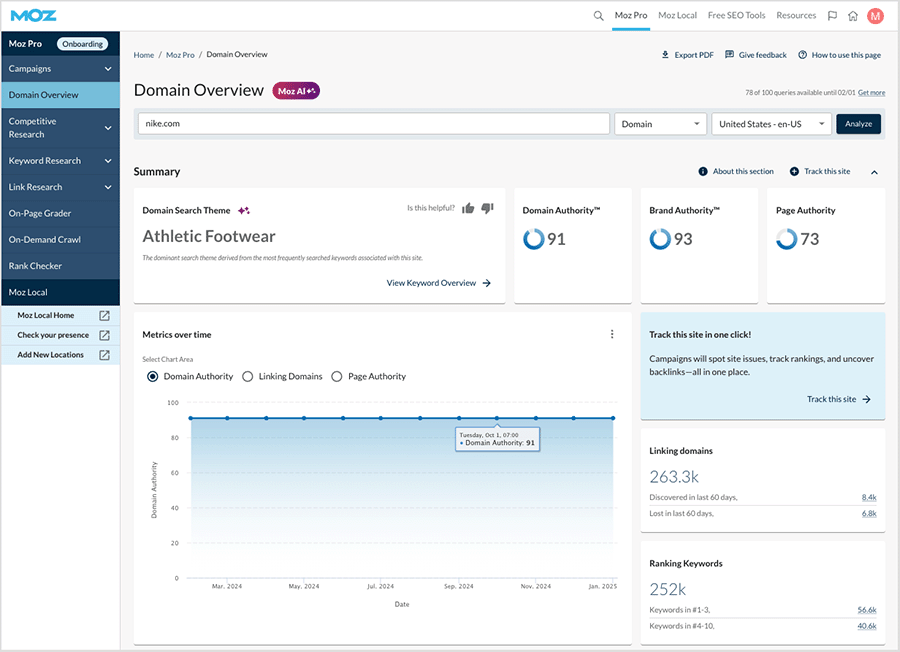The height and width of the screenshot is (652, 900).
Task: Click Brand Authority donut gauge
Action: pyautogui.click(x=660, y=239)
